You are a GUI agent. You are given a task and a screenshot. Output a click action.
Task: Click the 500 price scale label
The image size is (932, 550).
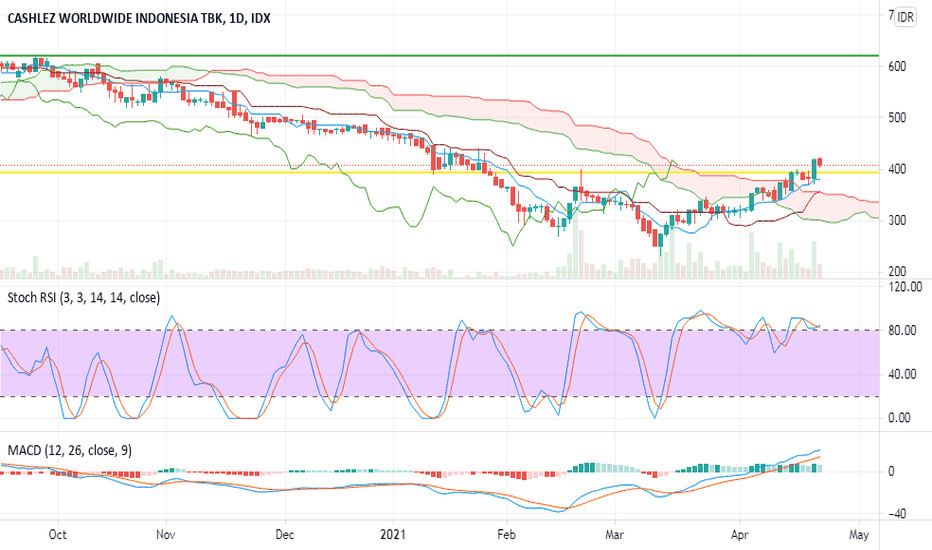[897, 118]
